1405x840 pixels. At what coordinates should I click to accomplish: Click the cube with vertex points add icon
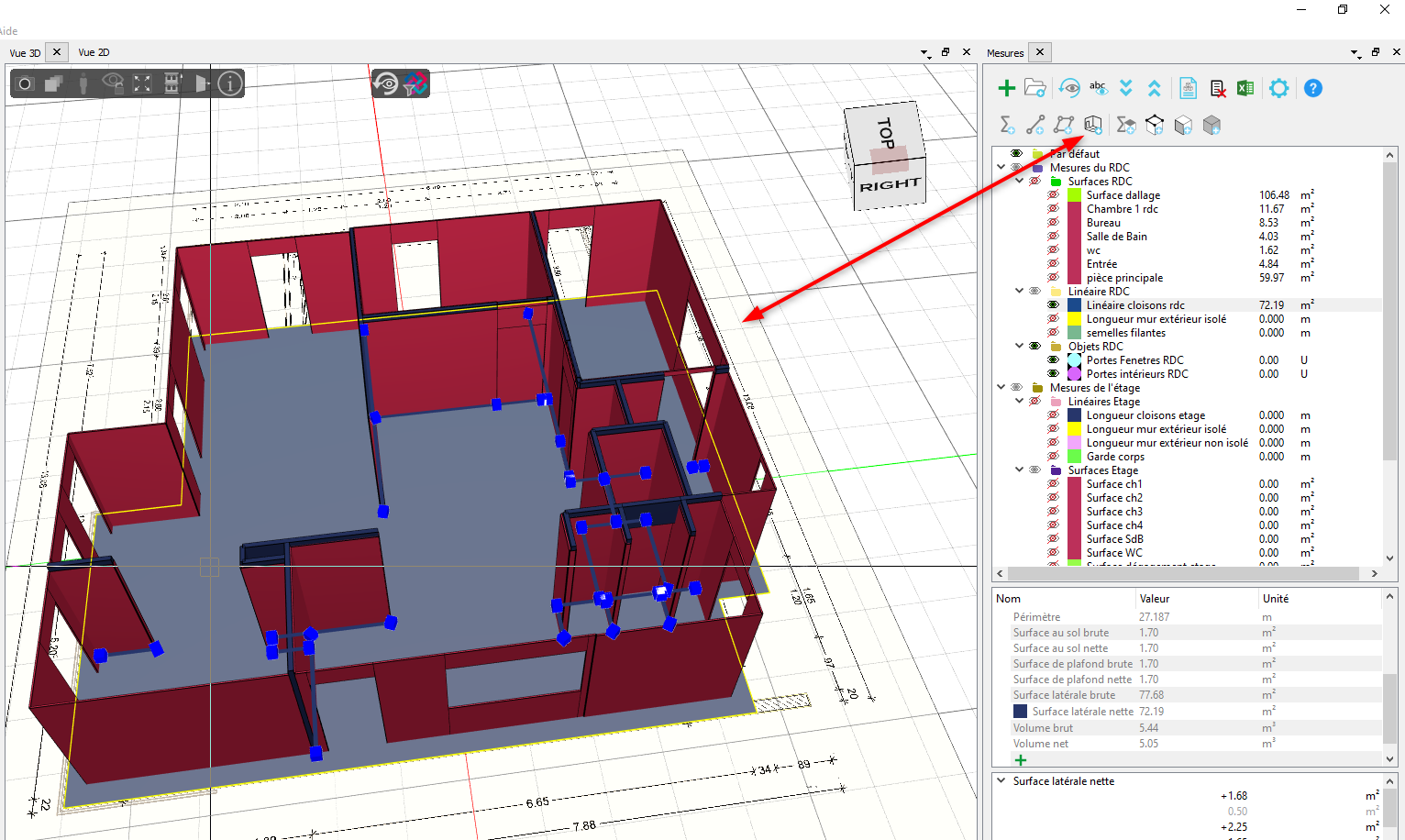tap(1155, 125)
